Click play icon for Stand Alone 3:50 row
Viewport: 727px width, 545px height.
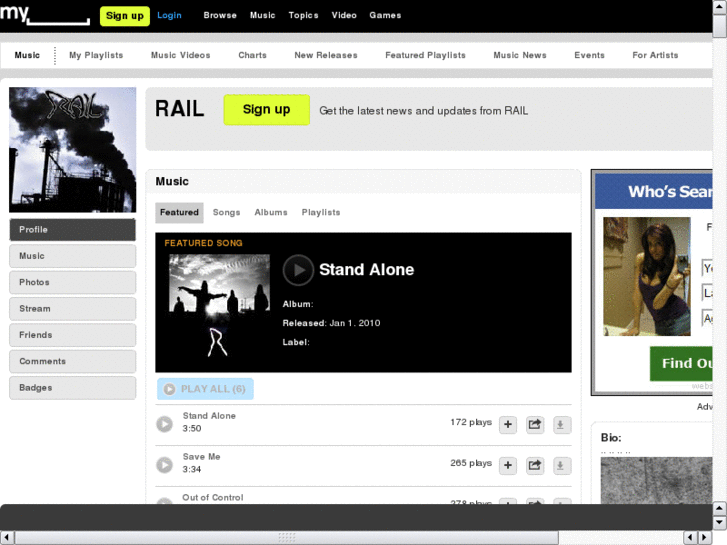click(x=164, y=424)
